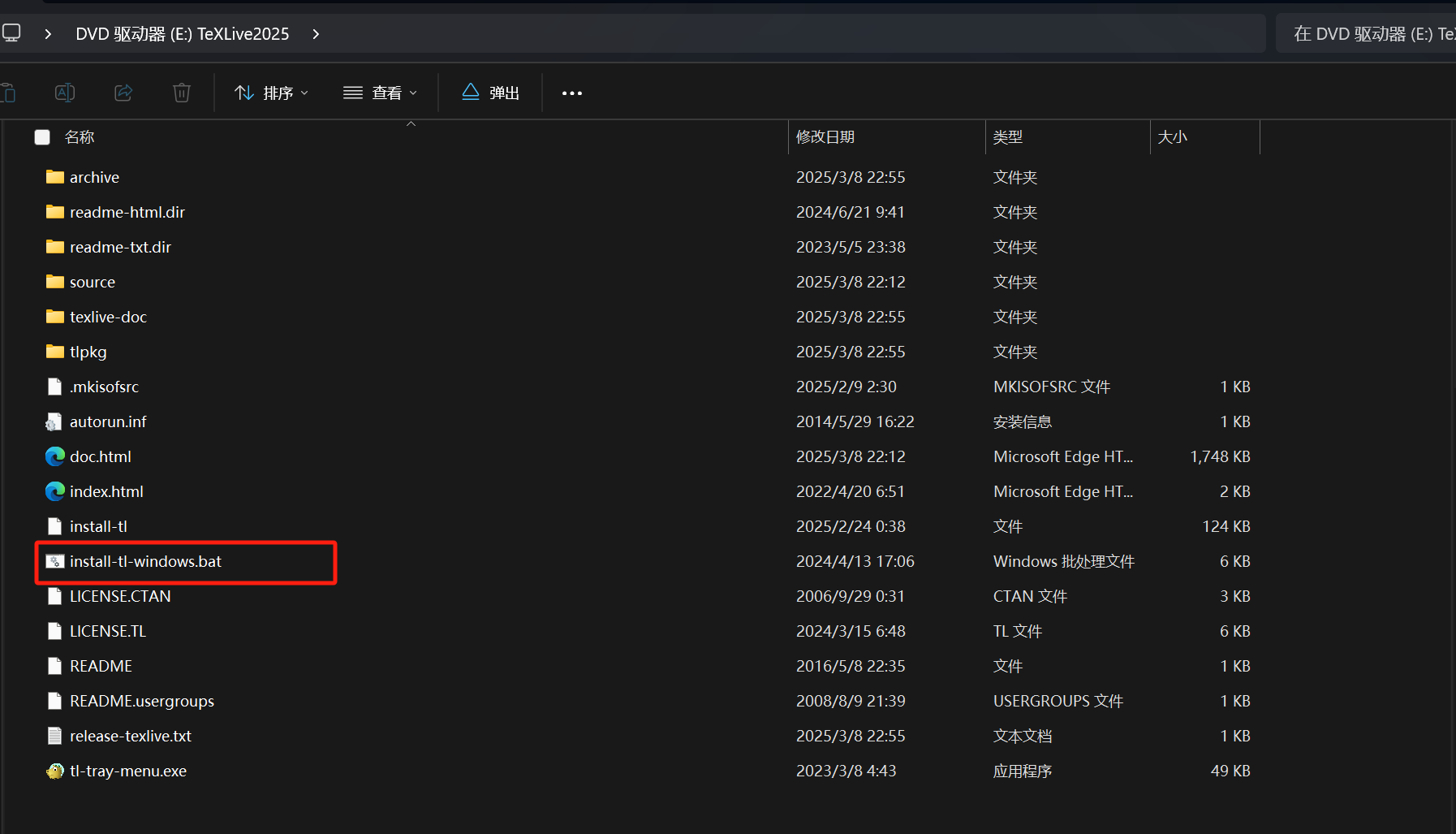Click the release-texlive.txt document icon
Image resolution: width=1456 pixels, height=834 pixels.
(x=55, y=736)
